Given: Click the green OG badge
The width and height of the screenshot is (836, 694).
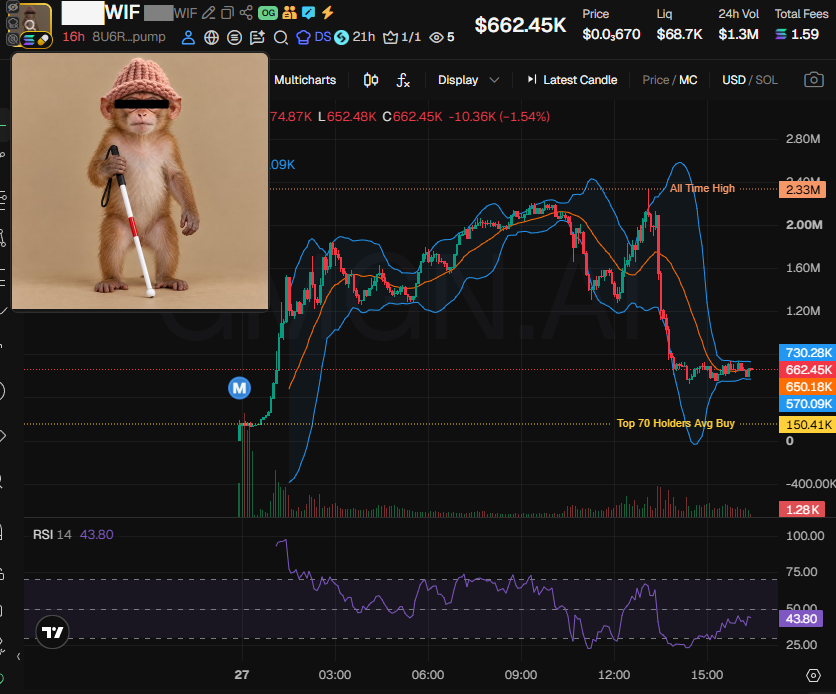Looking at the screenshot, I should [268, 13].
